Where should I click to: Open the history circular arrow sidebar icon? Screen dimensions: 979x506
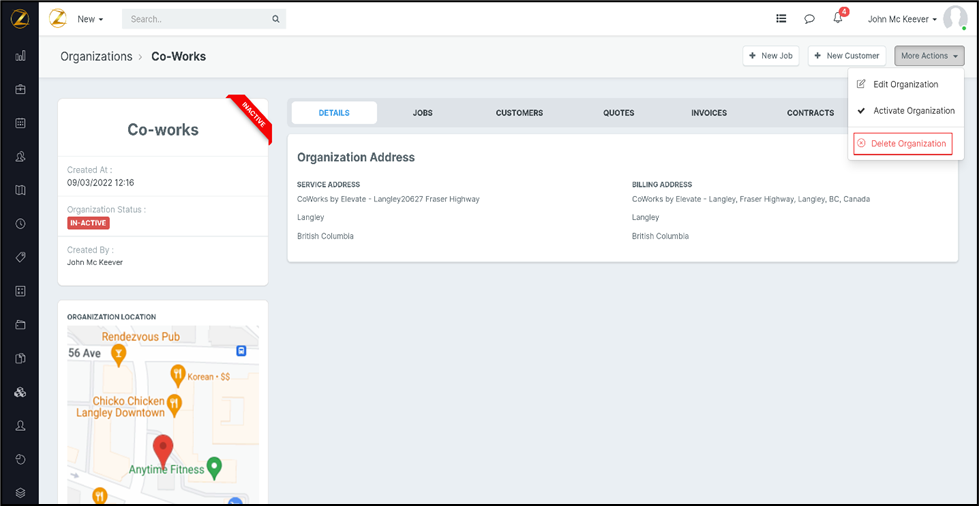pyautogui.click(x=20, y=460)
